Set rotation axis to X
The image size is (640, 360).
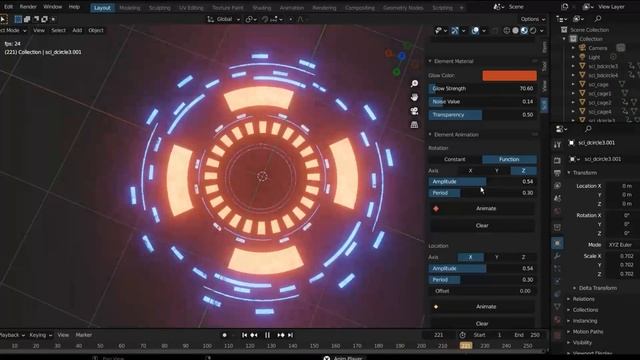click(470, 171)
